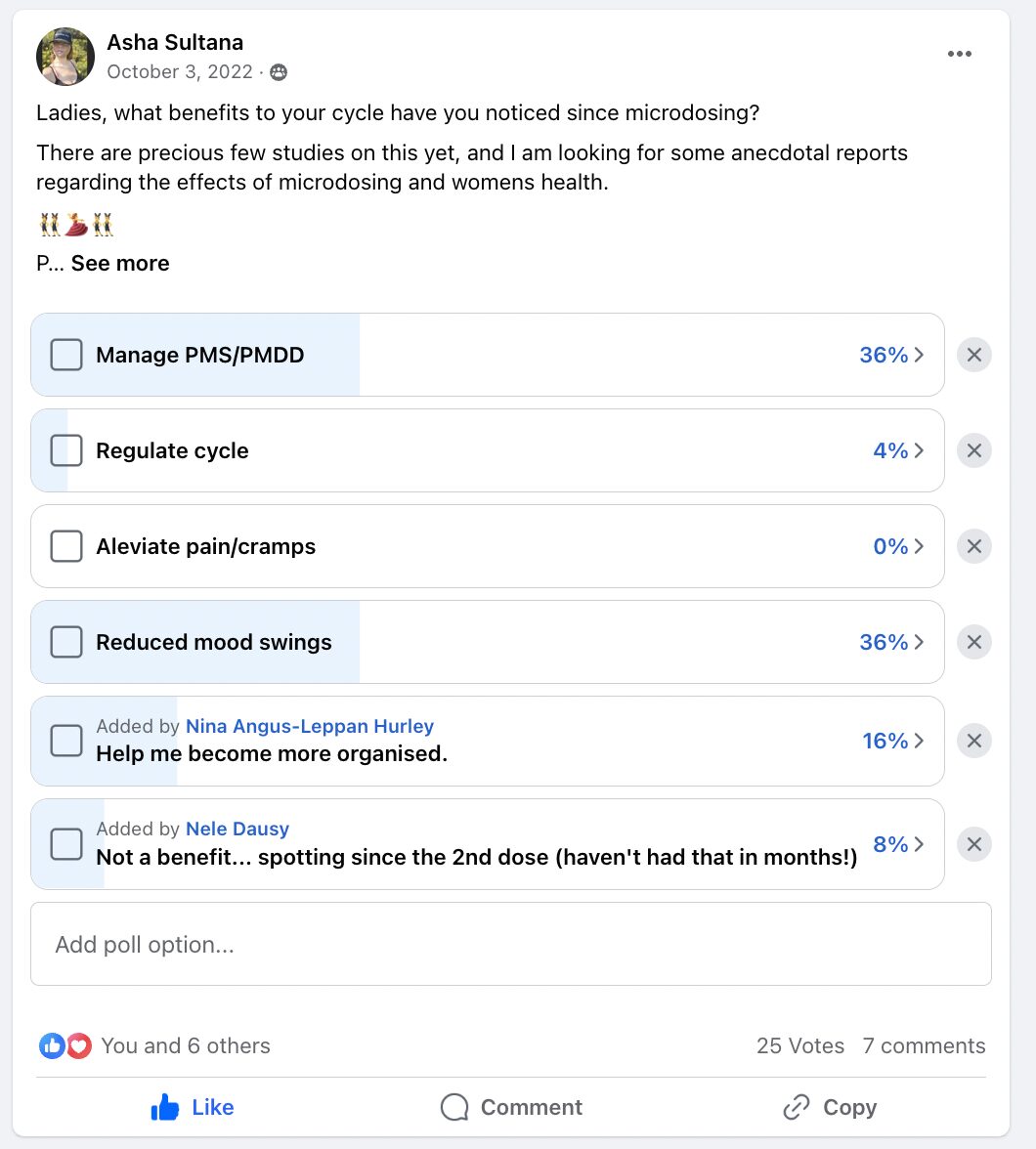Image resolution: width=1036 pixels, height=1149 pixels.
Task: Expand post text with See more
Action: 120,263
